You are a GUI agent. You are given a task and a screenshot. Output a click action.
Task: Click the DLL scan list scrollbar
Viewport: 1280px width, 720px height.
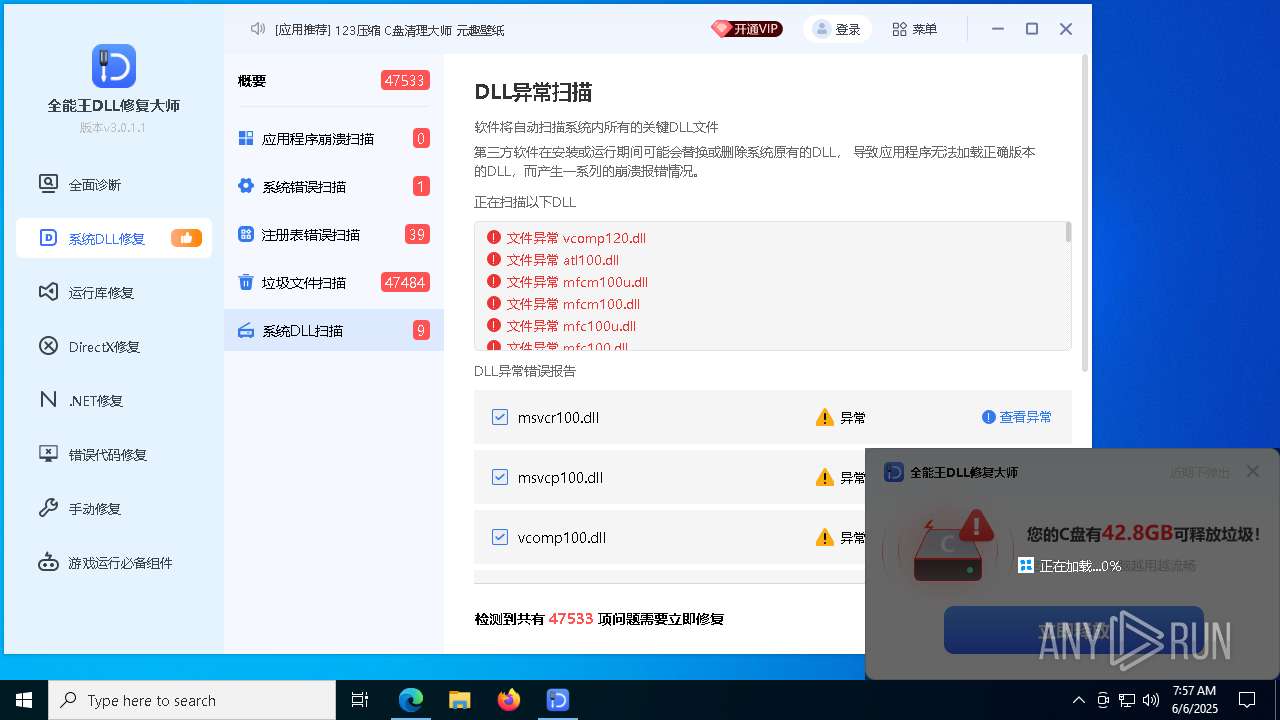tap(1068, 232)
